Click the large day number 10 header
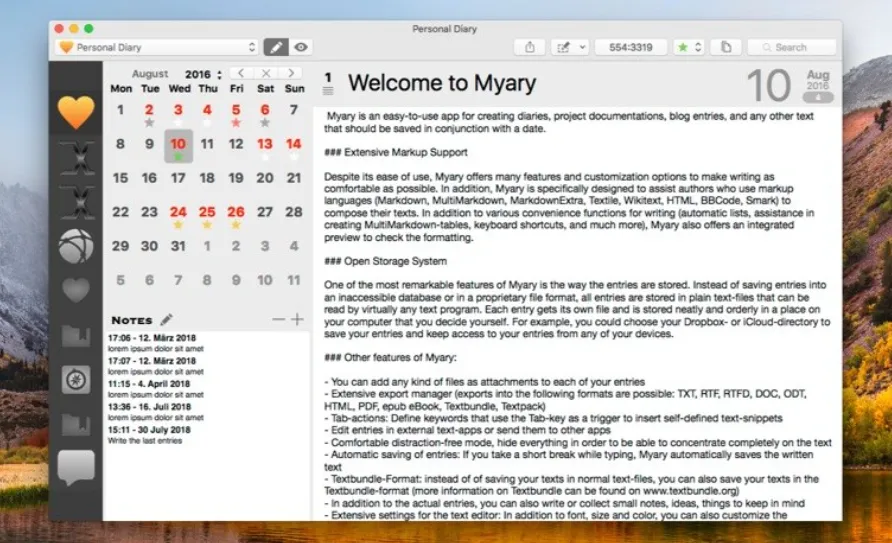The image size is (892, 543). pyautogui.click(x=769, y=86)
